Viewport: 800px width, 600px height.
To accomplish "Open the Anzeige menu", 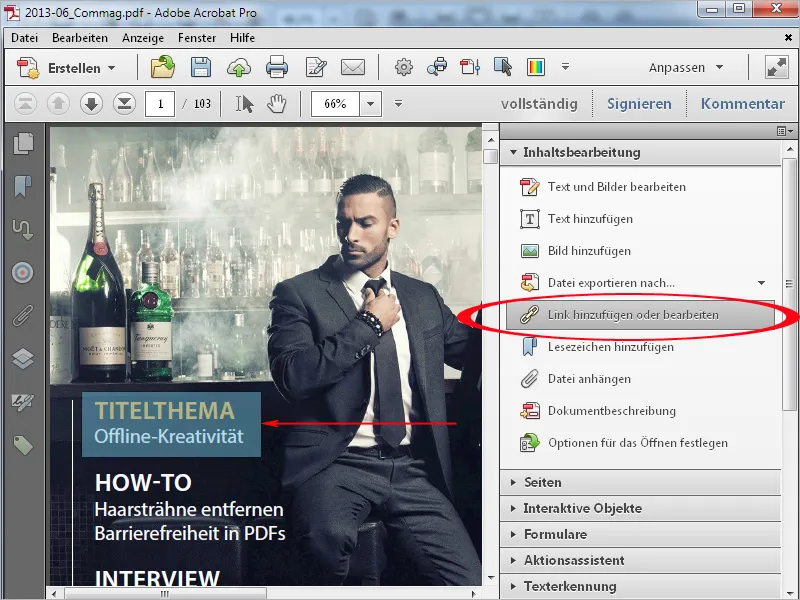I will 143,38.
